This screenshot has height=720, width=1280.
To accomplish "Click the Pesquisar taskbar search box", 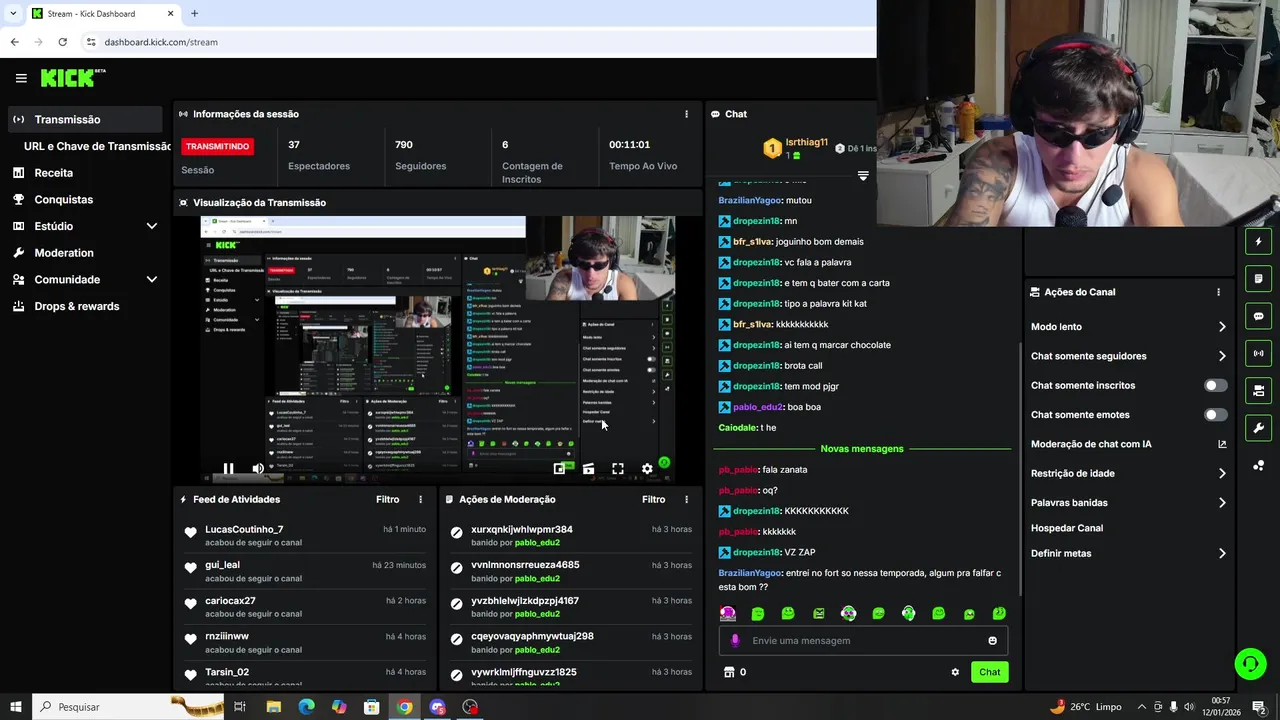I will pyautogui.click(x=128, y=707).
